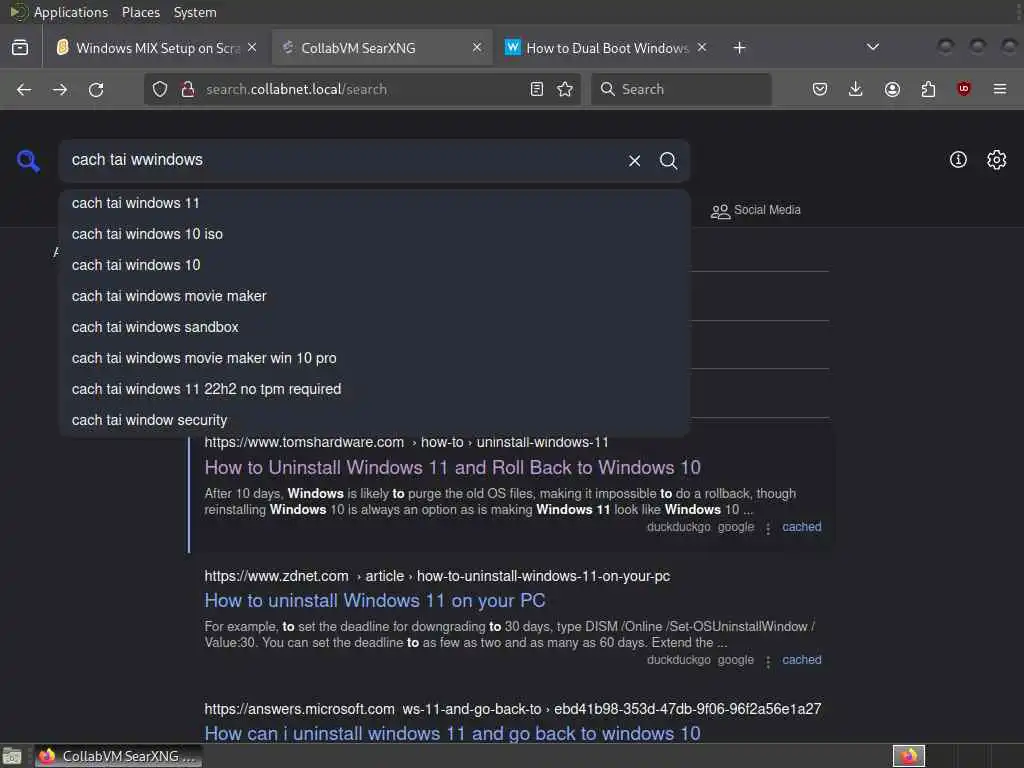Select the Social Media category tab
The height and width of the screenshot is (768, 1024).
[x=756, y=210]
